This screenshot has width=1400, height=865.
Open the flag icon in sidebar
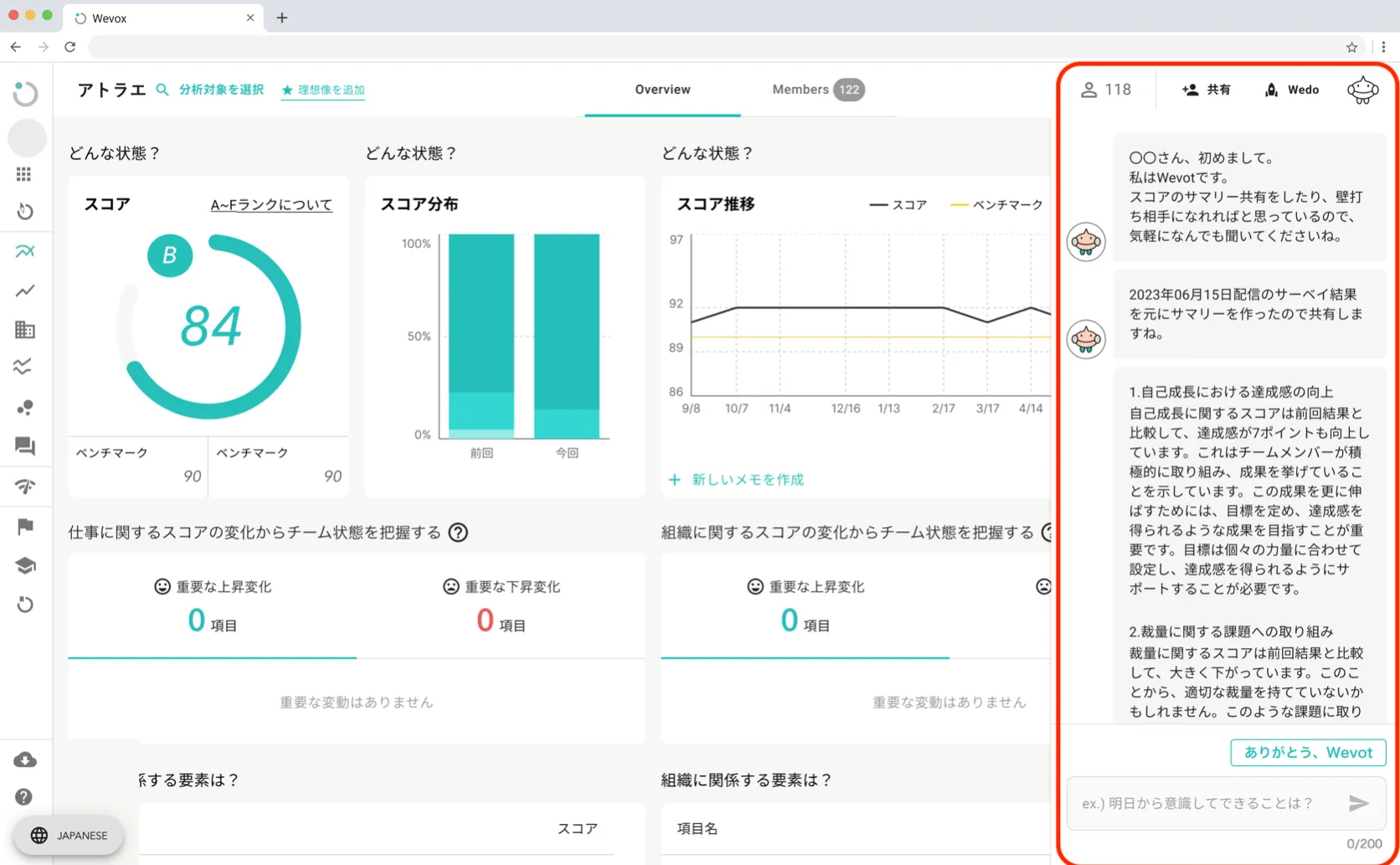[25, 526]
